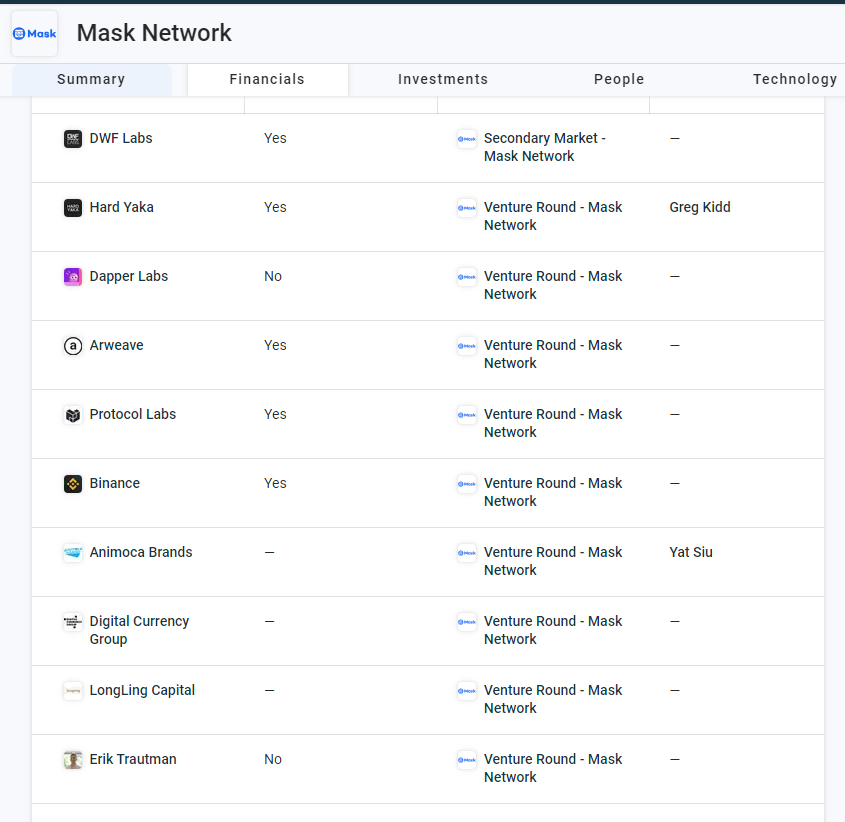
Task: Open the Investments tab
Action: [442, 79]
